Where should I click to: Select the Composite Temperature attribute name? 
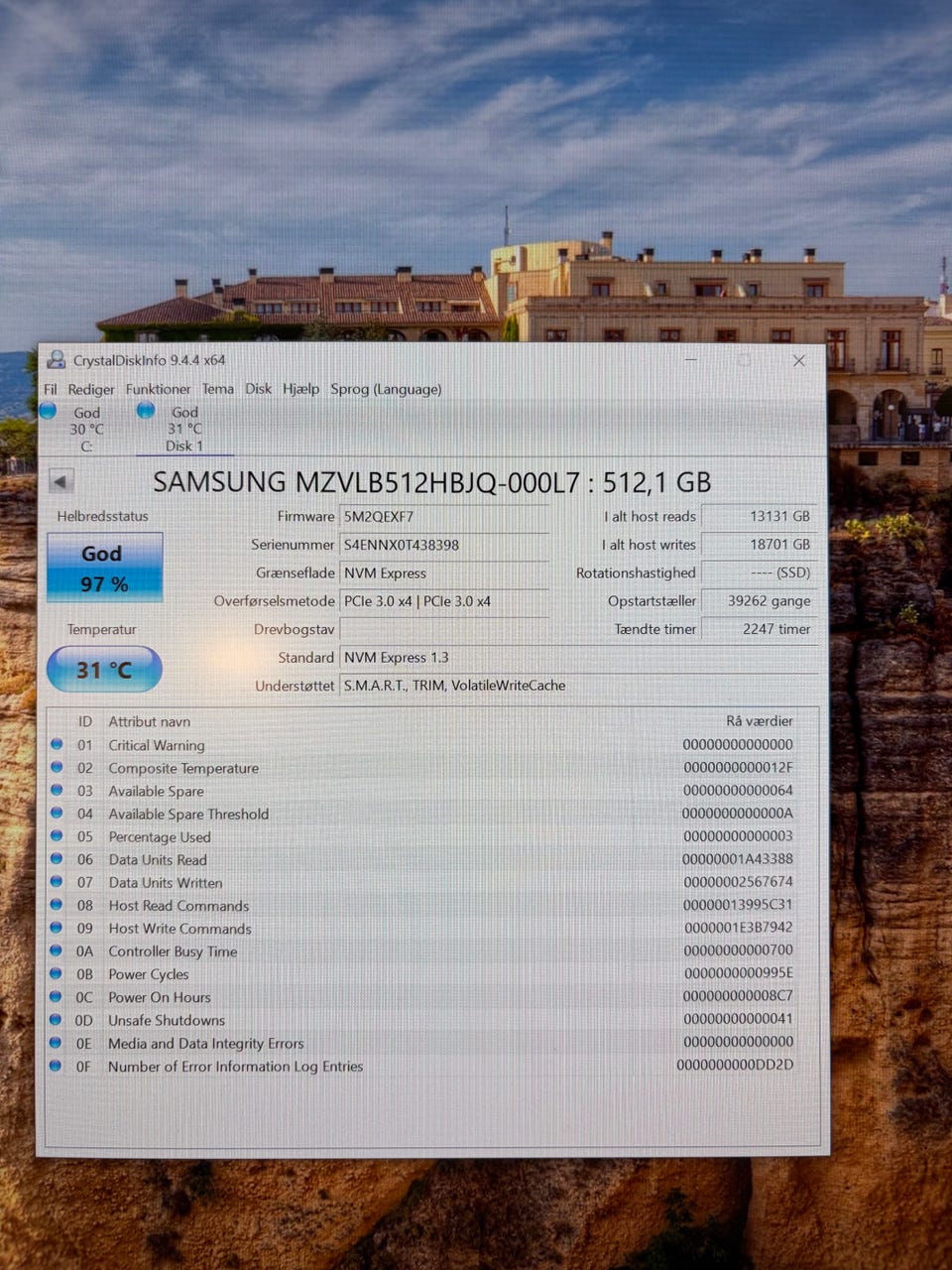coord(183,768)
